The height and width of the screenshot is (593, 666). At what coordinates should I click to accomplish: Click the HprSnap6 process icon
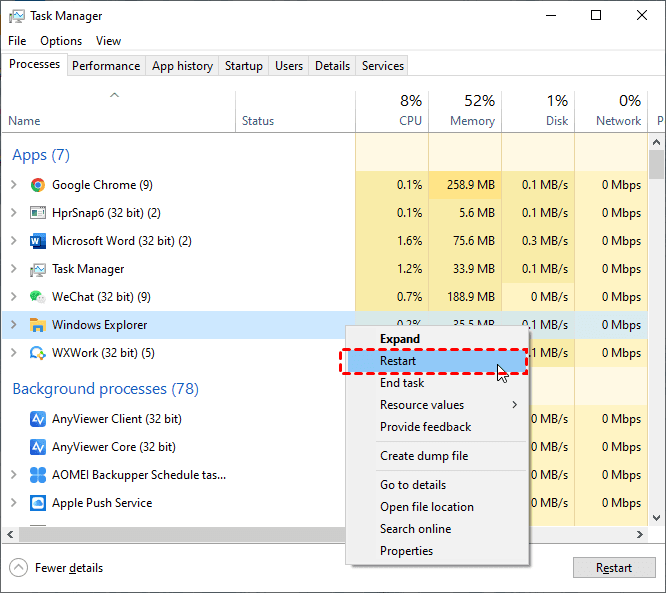click(38, 213)
